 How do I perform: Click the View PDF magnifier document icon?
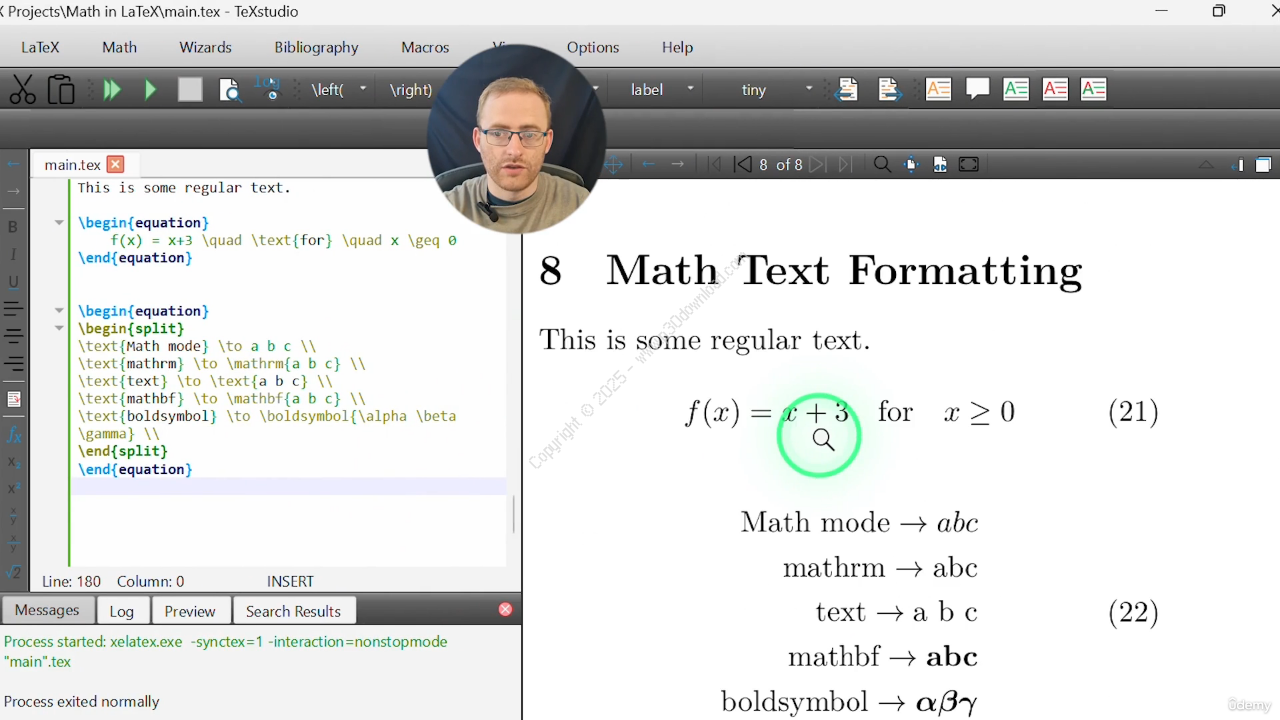click(x=230, y=90)
